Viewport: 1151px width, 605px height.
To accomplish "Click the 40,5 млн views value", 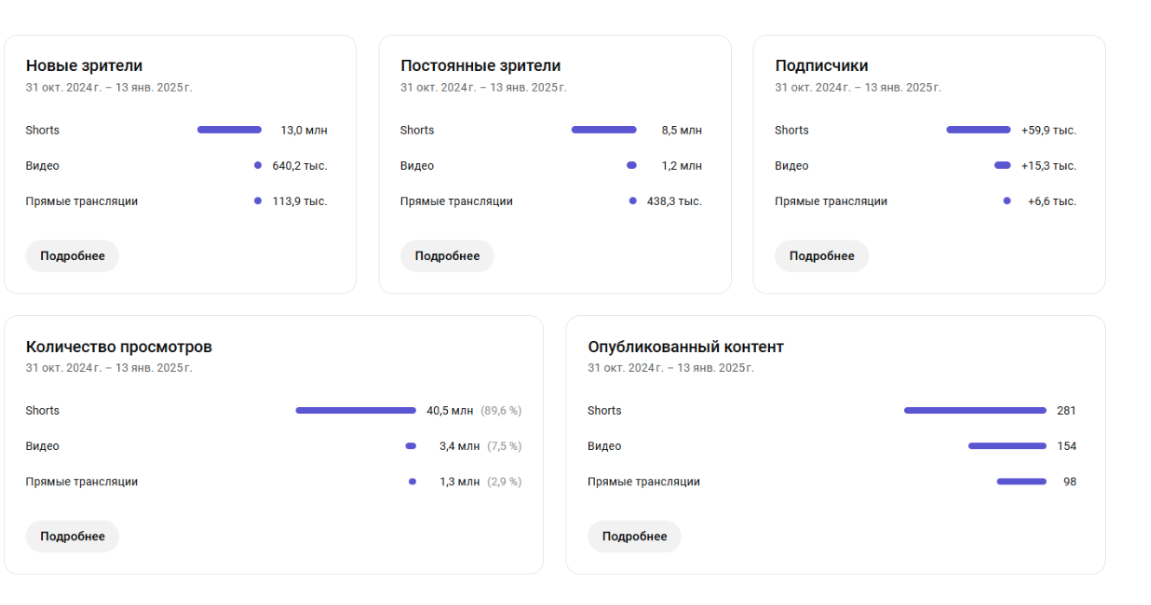I will [450, 410].
